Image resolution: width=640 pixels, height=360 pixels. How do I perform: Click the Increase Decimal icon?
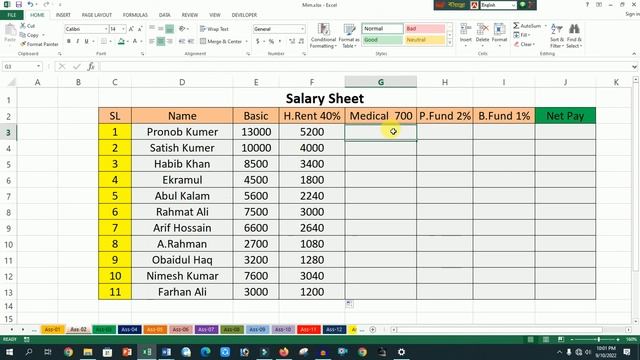[x=292, y=41]
